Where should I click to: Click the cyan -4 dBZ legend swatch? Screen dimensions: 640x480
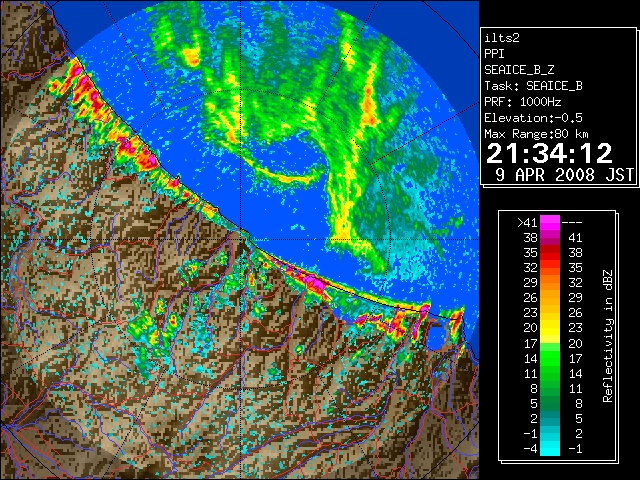point(550,449)
